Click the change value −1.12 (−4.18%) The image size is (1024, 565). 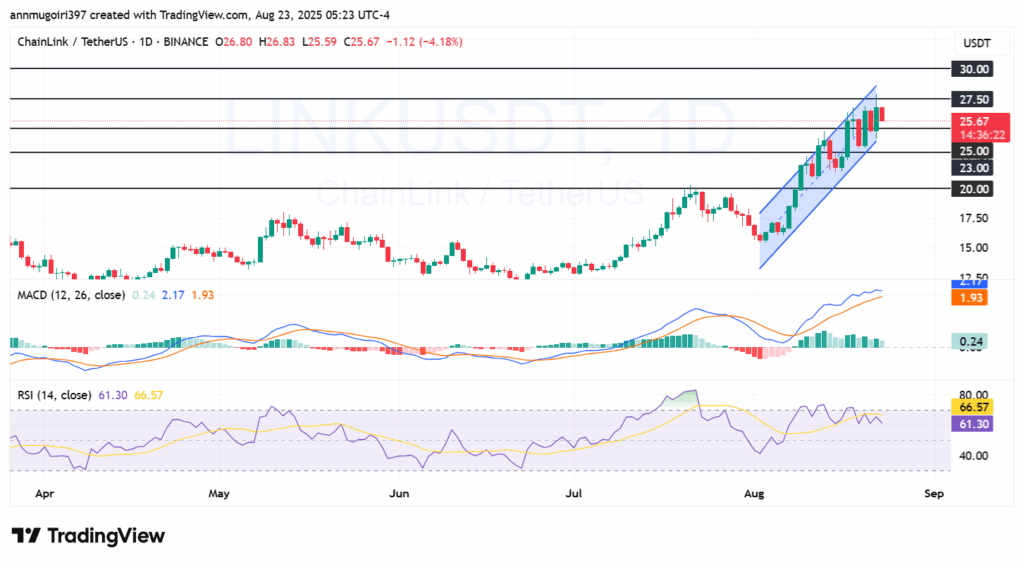424,42
